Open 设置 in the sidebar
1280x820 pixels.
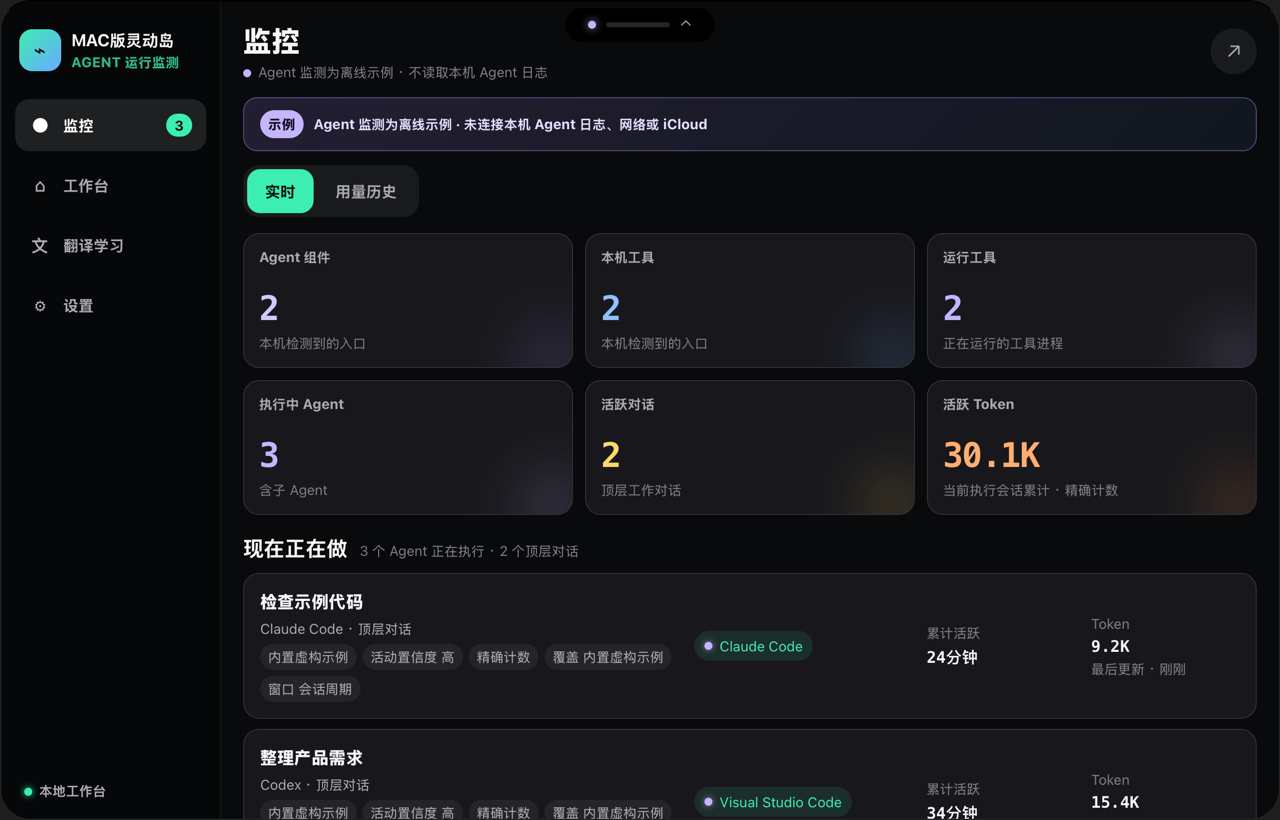(111, 306)
